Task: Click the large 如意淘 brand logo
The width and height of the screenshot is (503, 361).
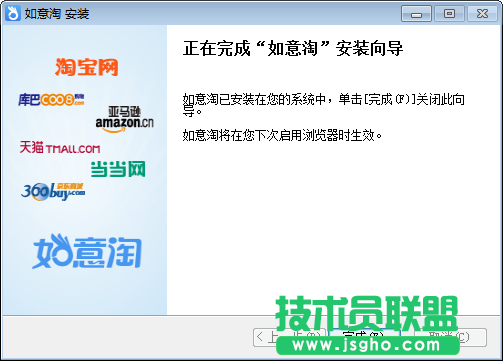Action: 87,251
